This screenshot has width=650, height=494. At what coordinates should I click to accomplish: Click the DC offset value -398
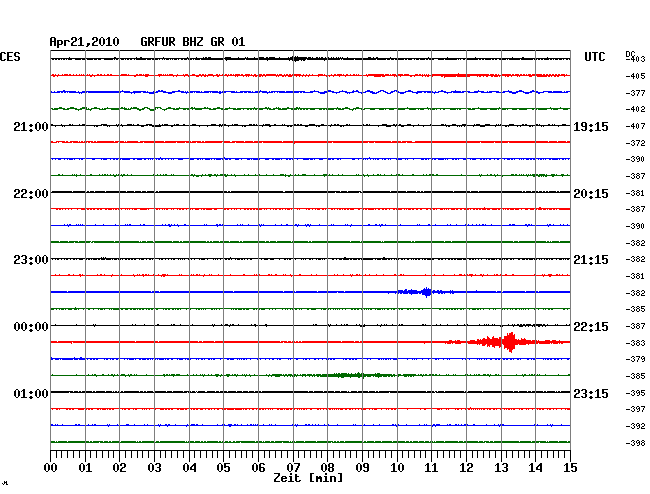point(635,443)
